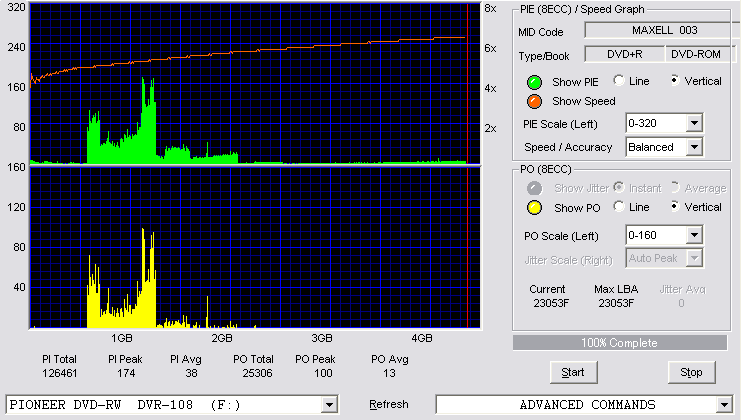The height and width of the screenshot is (420, 742).
Task: Click the Start button
Action: 573,372
